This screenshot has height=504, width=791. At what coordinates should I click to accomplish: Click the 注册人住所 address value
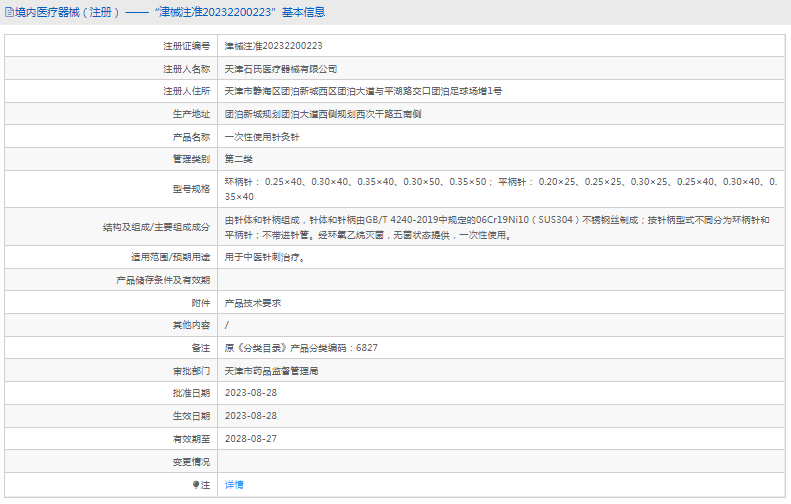tap(363, 91)
